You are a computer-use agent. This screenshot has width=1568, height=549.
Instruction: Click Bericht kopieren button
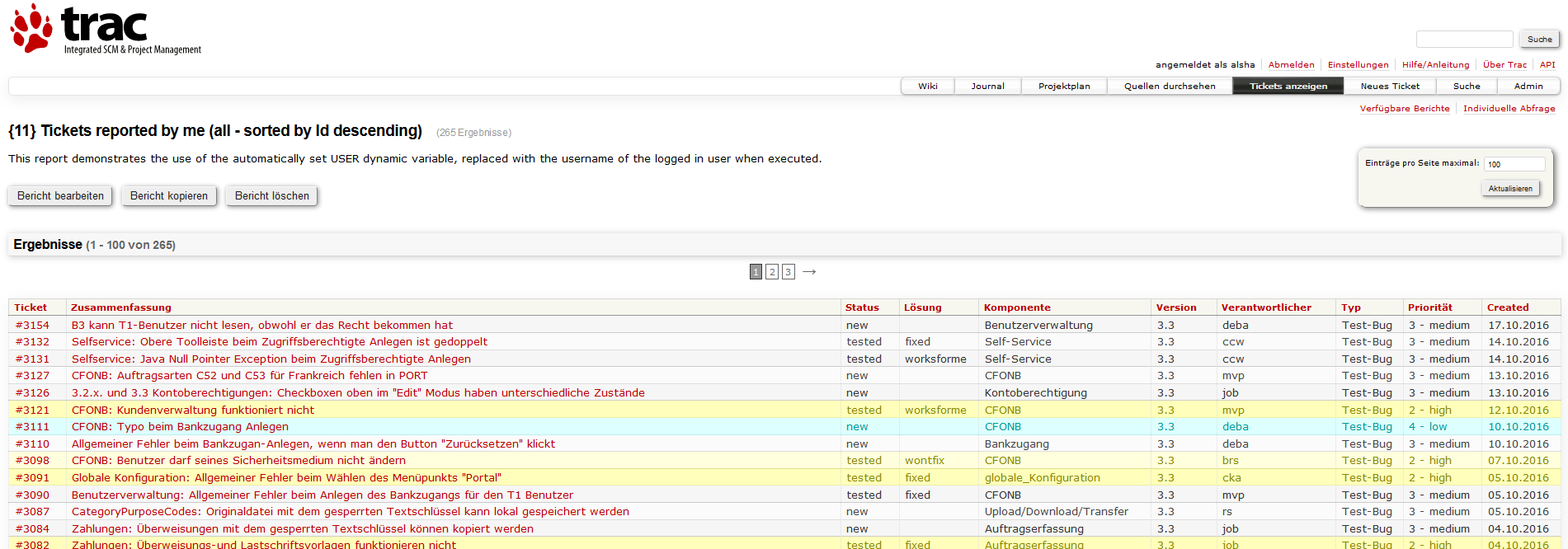[x=169, y=196]
